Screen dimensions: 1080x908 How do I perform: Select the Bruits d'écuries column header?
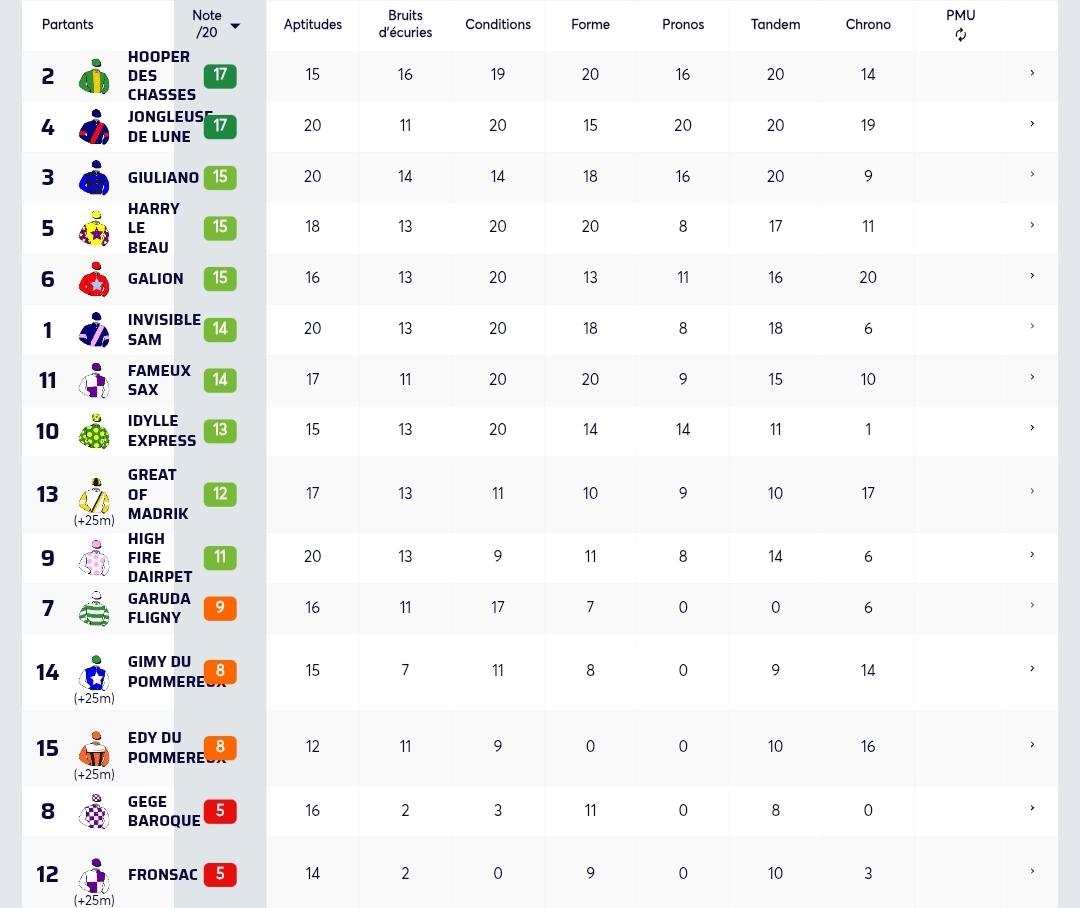pos(405,24)
